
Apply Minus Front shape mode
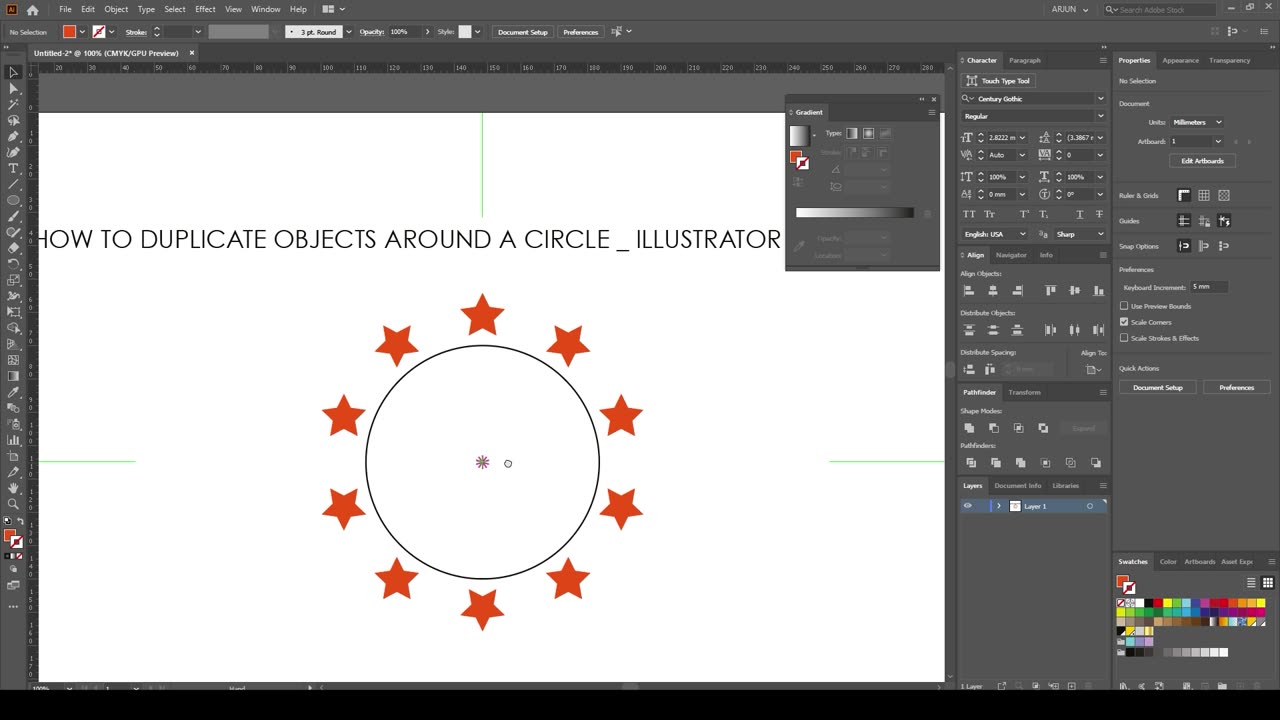[994, 428]
